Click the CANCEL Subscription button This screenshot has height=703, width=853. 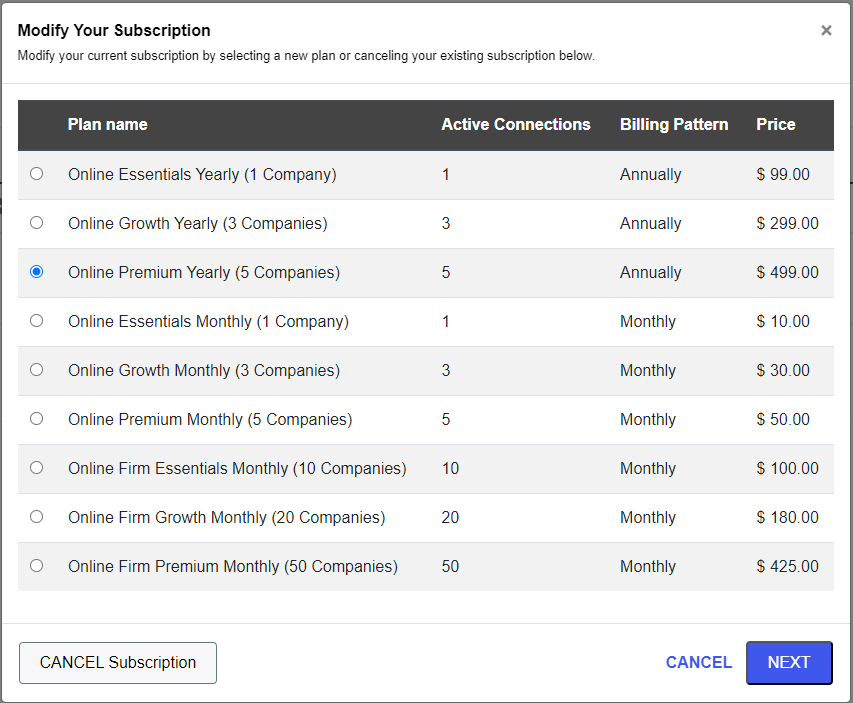click(117, 662)
